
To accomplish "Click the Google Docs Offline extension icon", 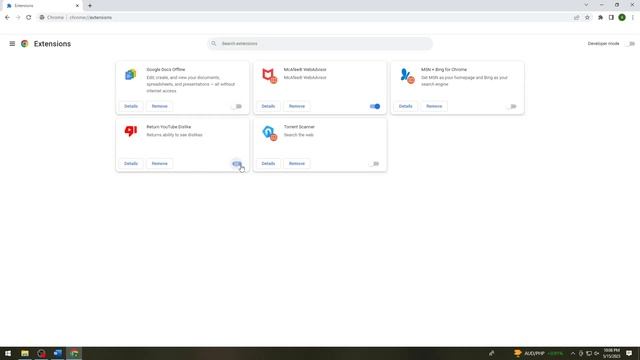I will (131, 74).
